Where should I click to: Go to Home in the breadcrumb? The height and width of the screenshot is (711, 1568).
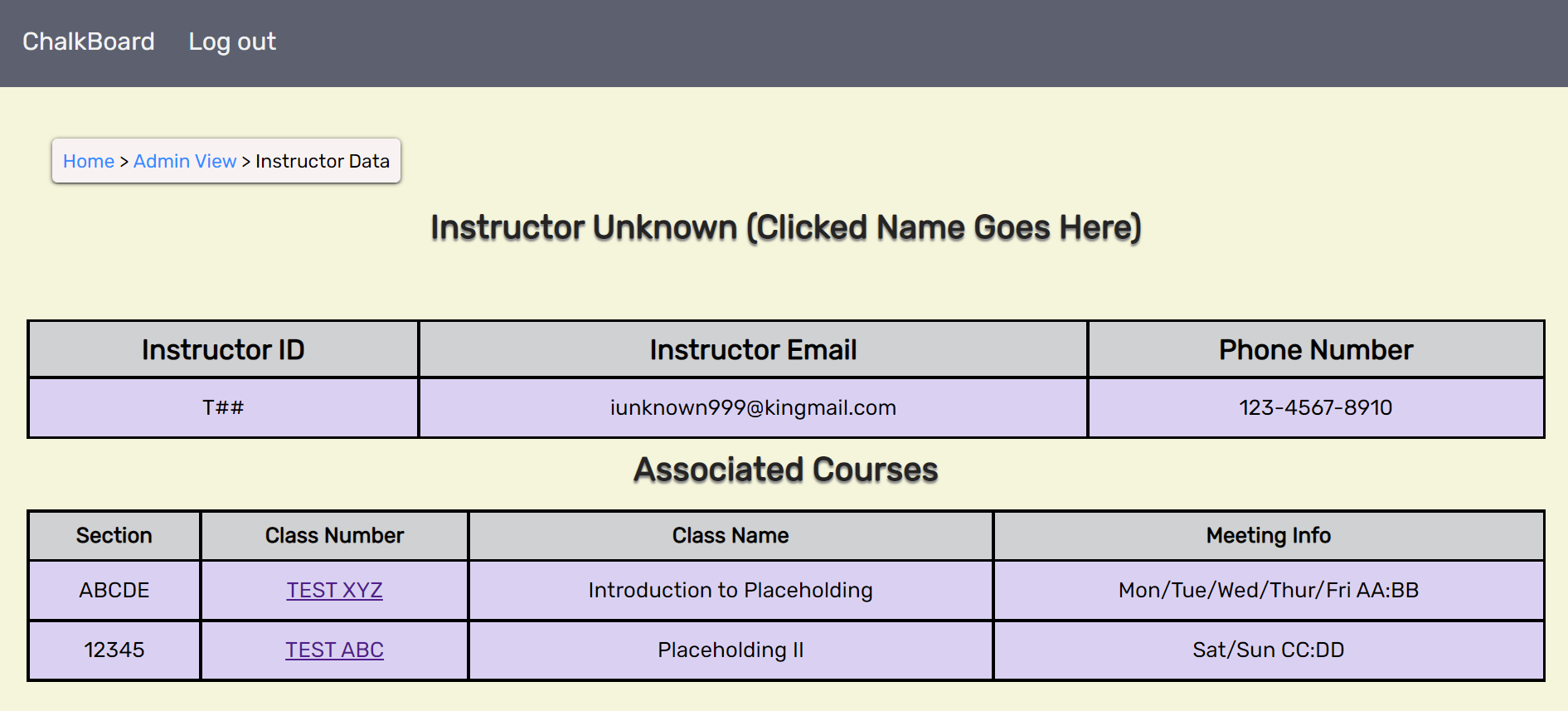[x=89, y=161]
